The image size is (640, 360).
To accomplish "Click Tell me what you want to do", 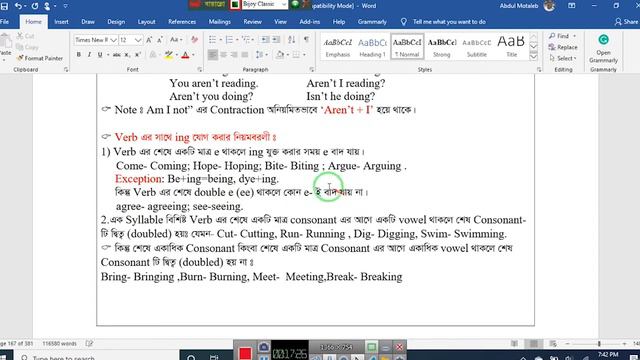I will click(443, 22).
